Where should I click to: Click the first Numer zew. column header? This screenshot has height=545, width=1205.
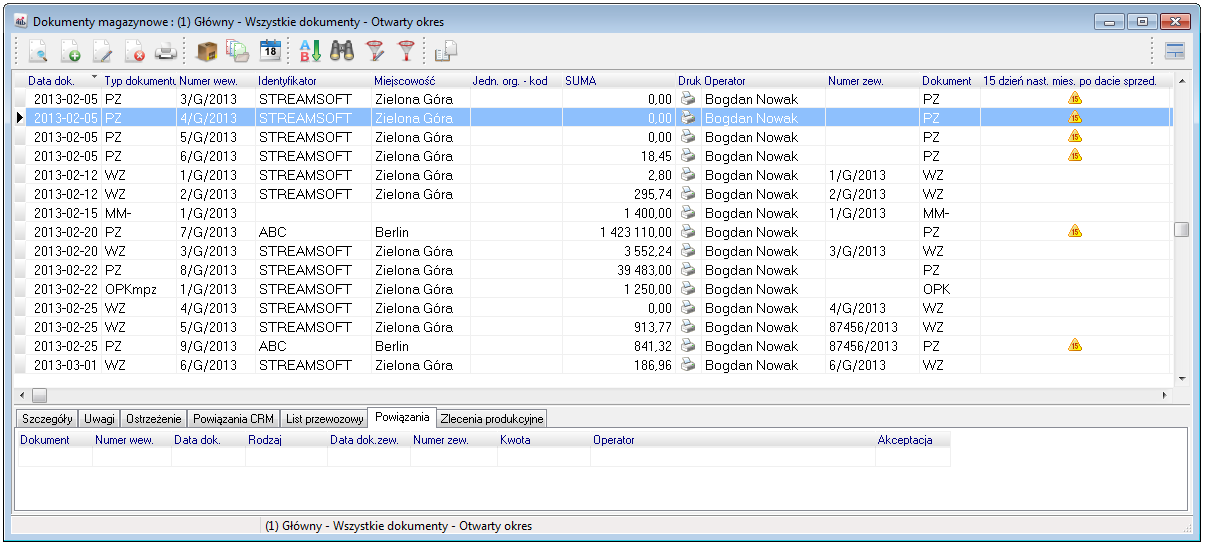click(x=872, y=81)
